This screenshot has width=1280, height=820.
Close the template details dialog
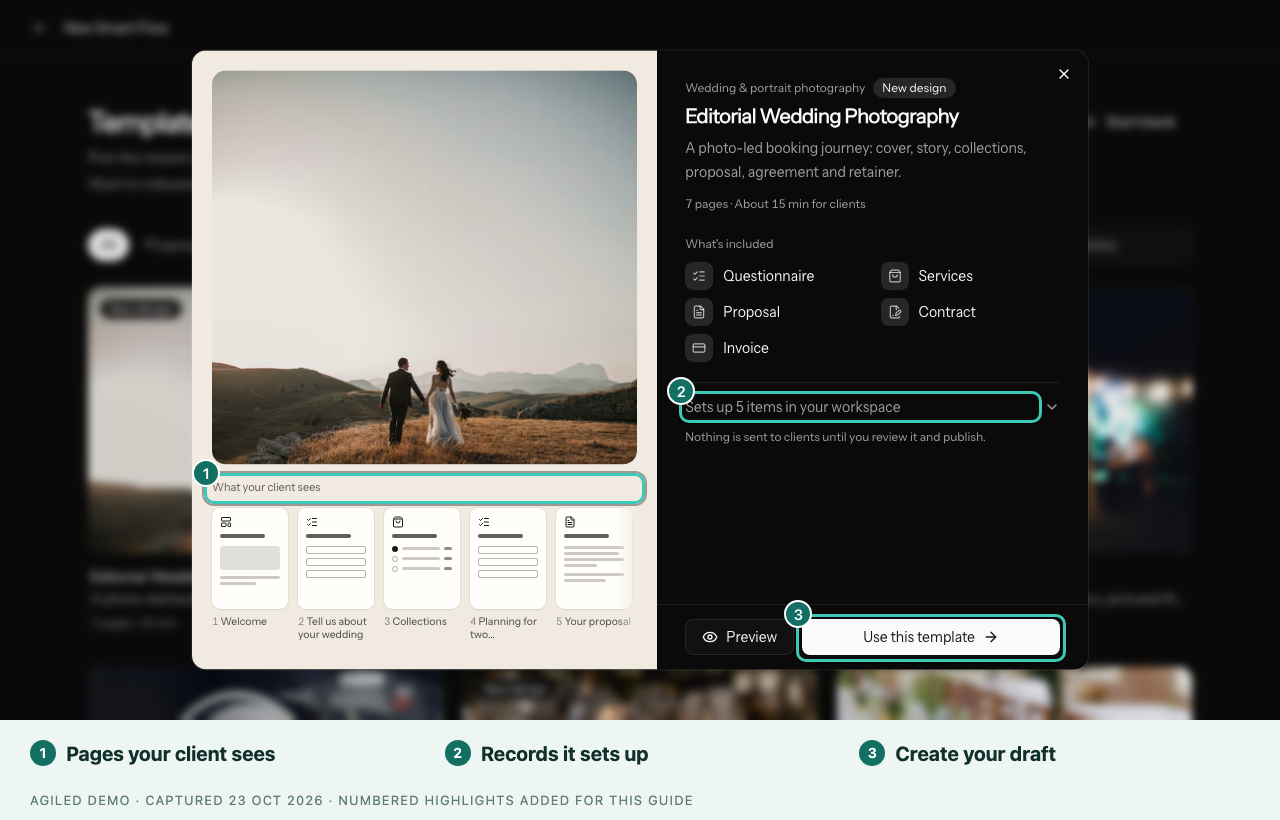(1064, 74)
